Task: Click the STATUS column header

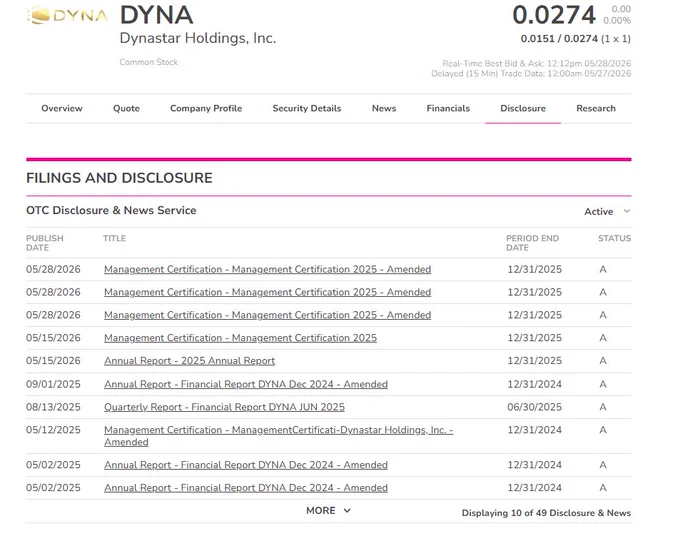Action: 615,239
